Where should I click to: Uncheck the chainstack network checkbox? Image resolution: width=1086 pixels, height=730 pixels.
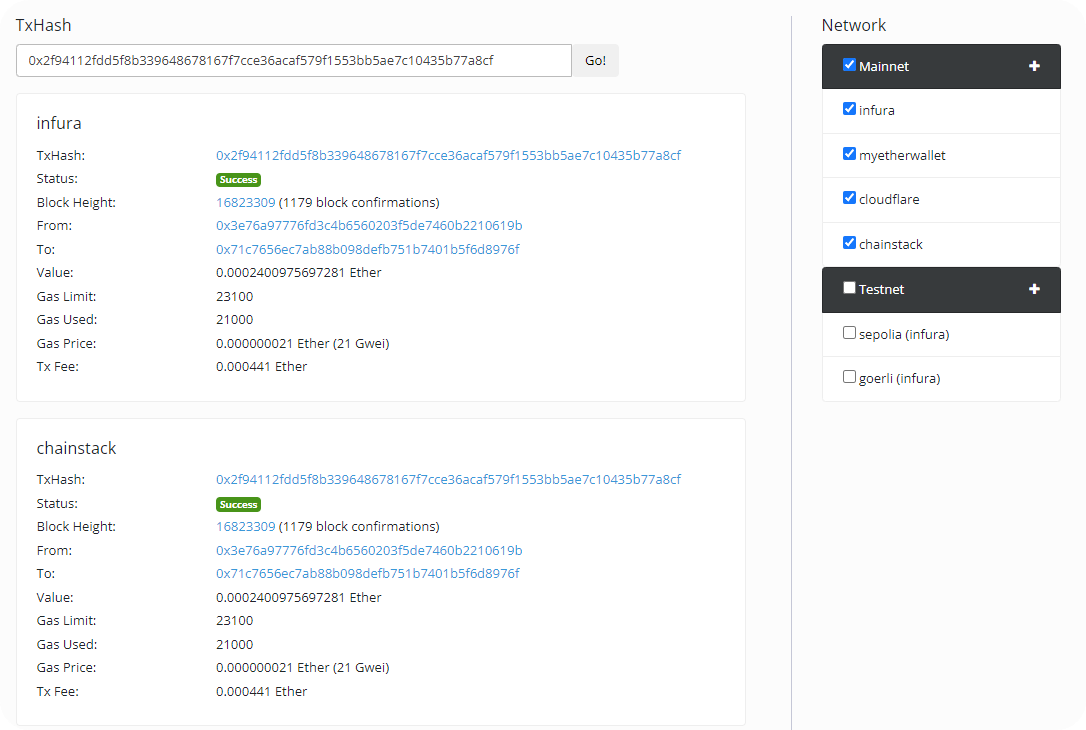(849, 243)
